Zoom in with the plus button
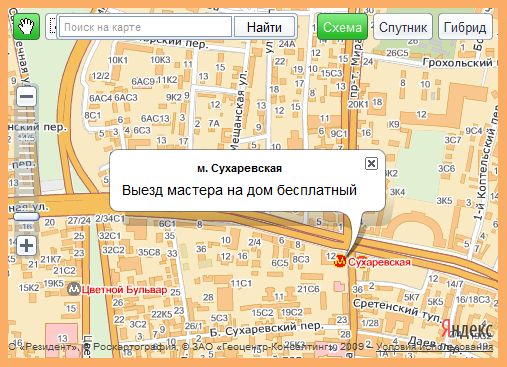The width and height of the screenshot is (507, 367). click(x=26, y=246)
